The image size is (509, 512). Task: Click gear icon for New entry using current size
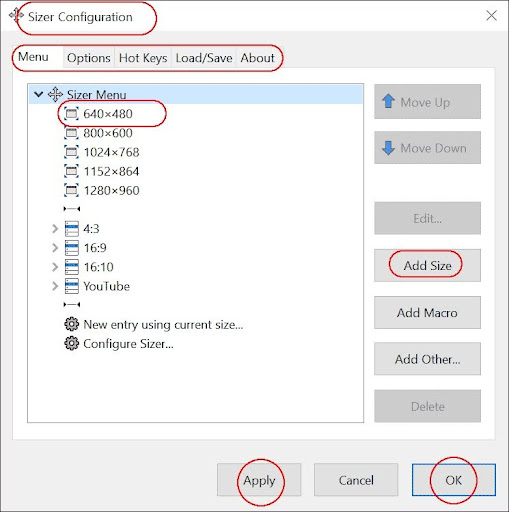point(71,324)
